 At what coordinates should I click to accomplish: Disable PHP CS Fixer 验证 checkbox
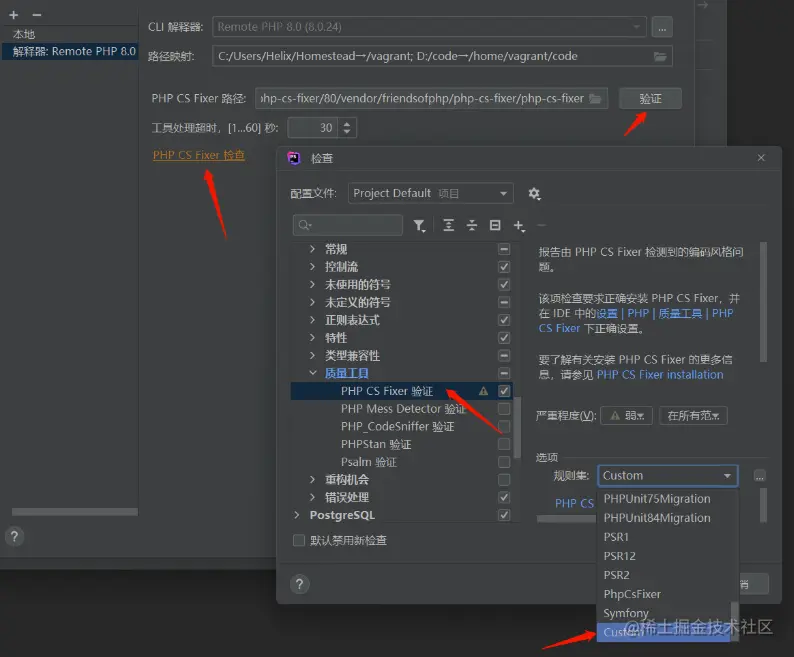504,391
